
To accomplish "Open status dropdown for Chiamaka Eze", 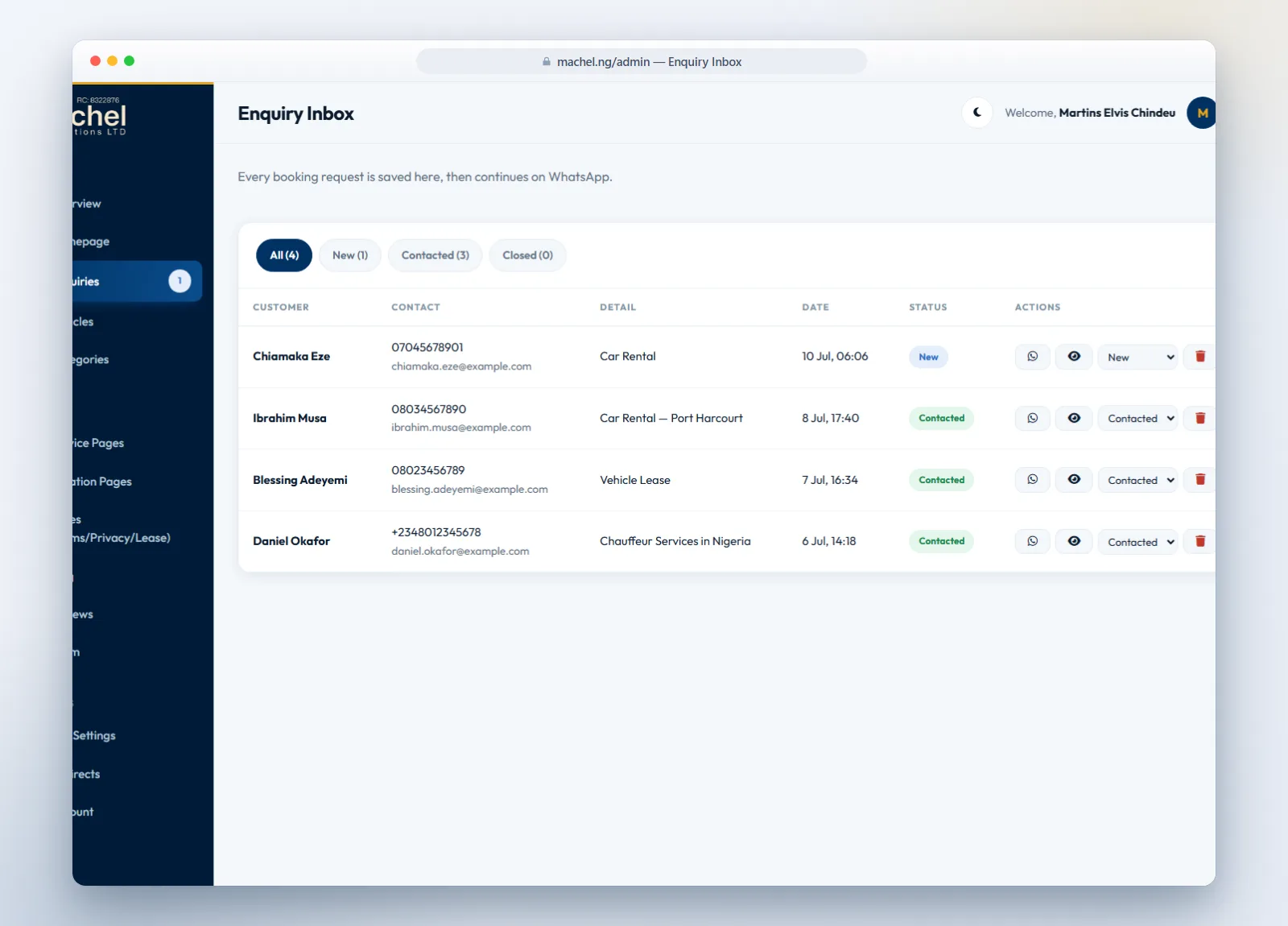I will pos(1137,357).
